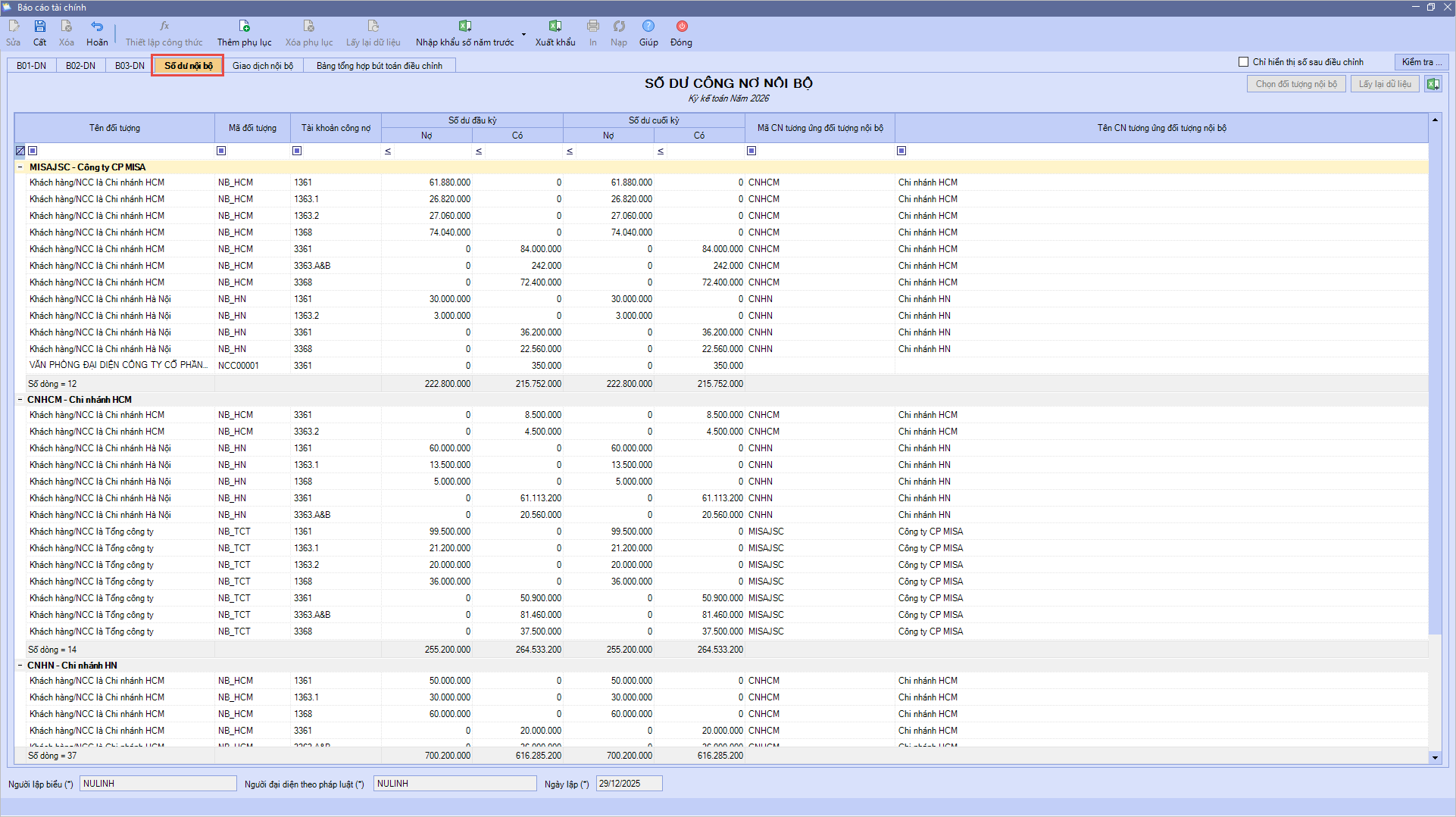Collapse the CNHN - Chi nhánh HN group
1456x817 pixels.
tap(20, 666)
